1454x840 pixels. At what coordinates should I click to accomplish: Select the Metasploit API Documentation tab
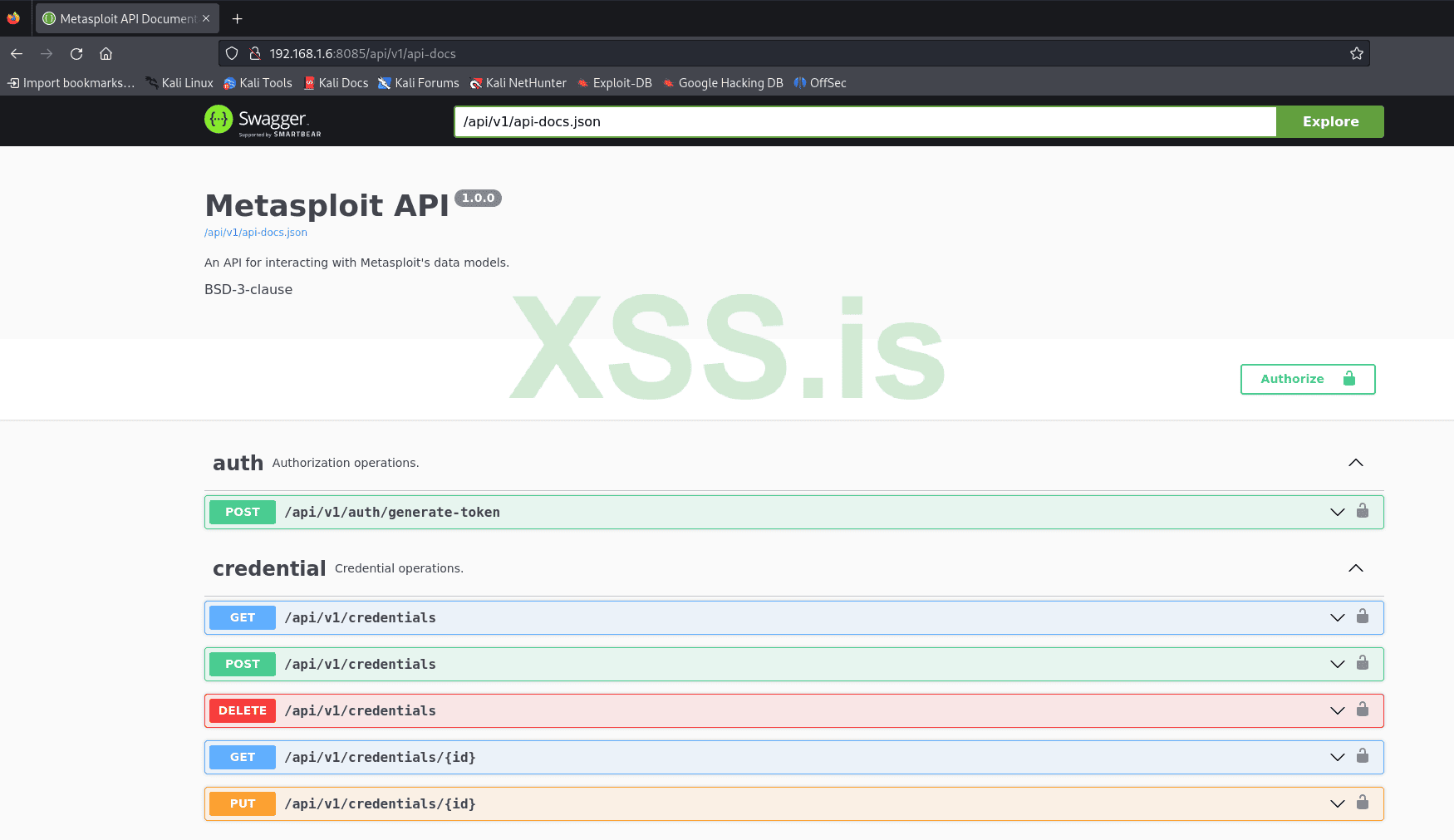click(127, 18)
